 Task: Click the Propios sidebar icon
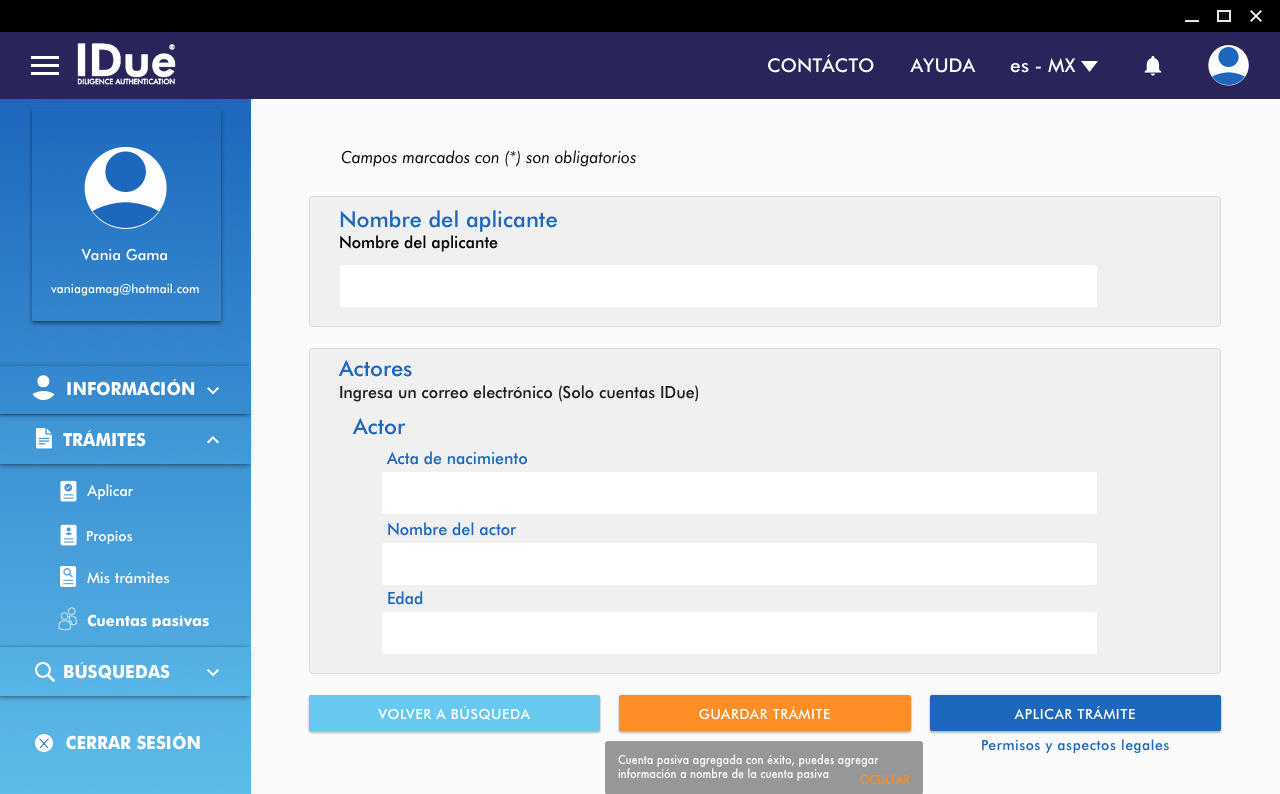click(x=68, y=536)
